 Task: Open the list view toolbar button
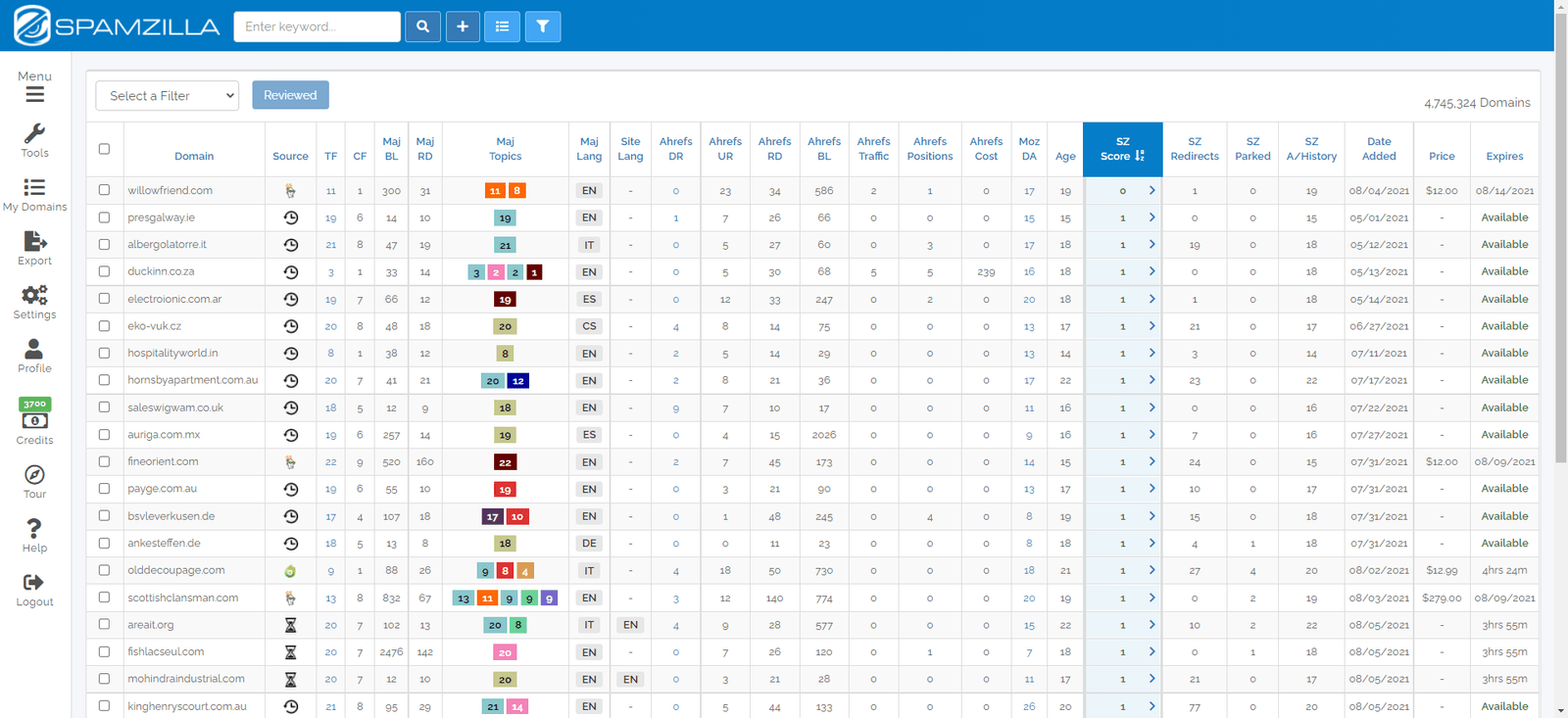502,26
